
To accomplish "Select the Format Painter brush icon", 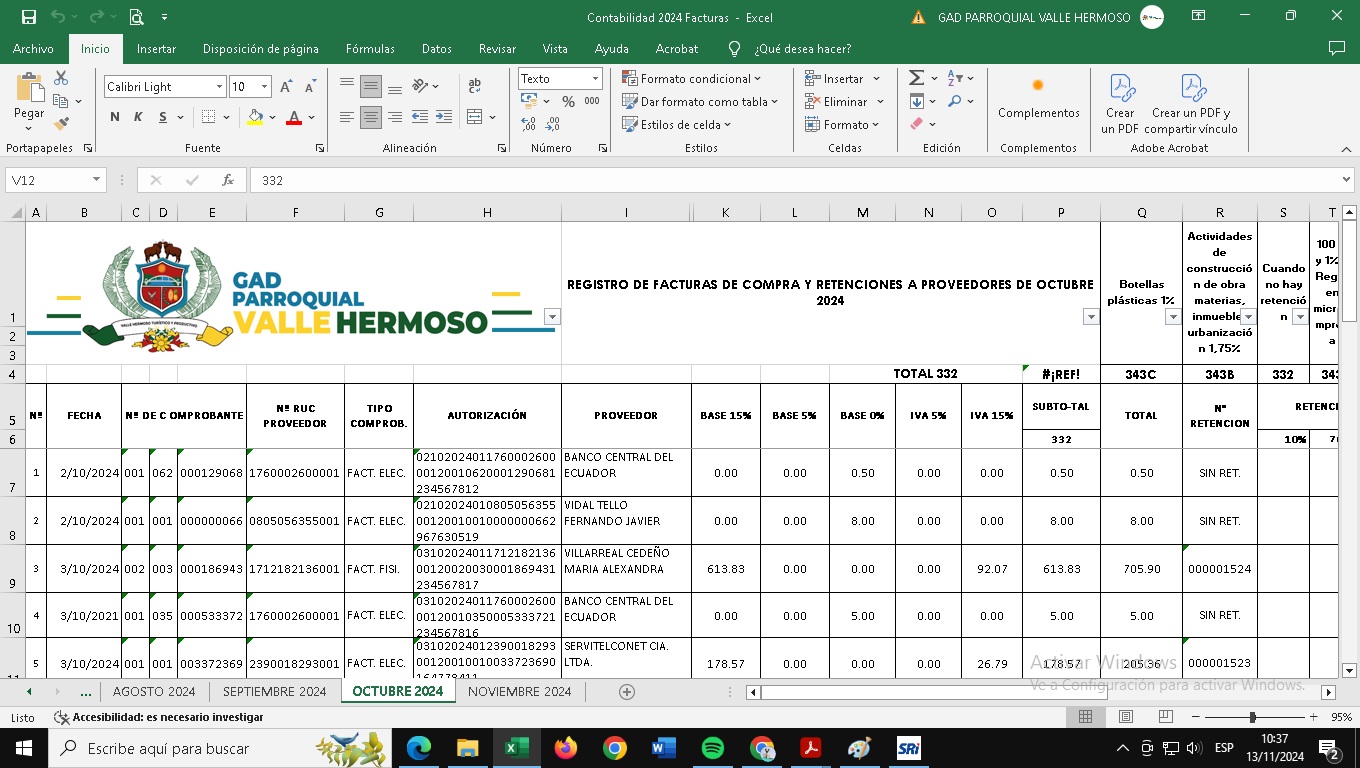I will click(61, 124).
